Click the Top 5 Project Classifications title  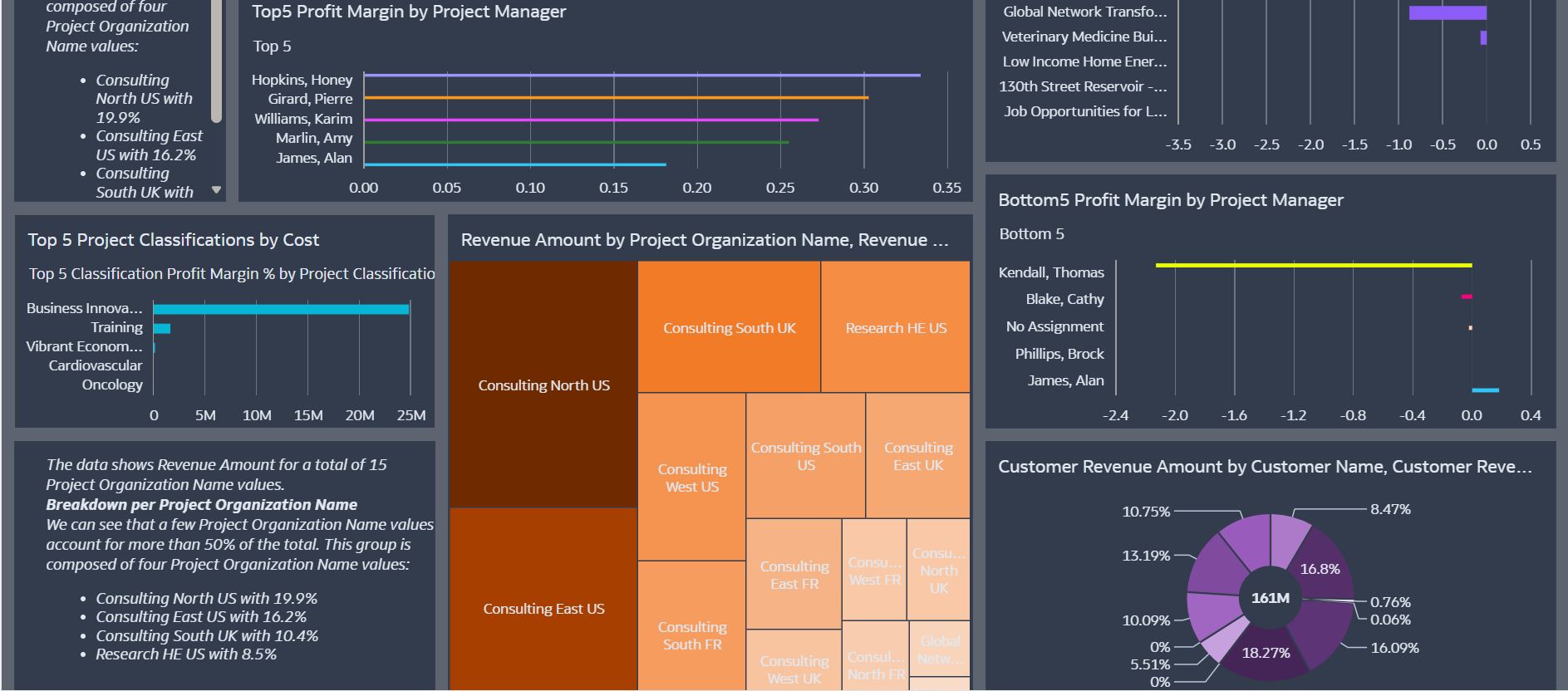point(173,240)
